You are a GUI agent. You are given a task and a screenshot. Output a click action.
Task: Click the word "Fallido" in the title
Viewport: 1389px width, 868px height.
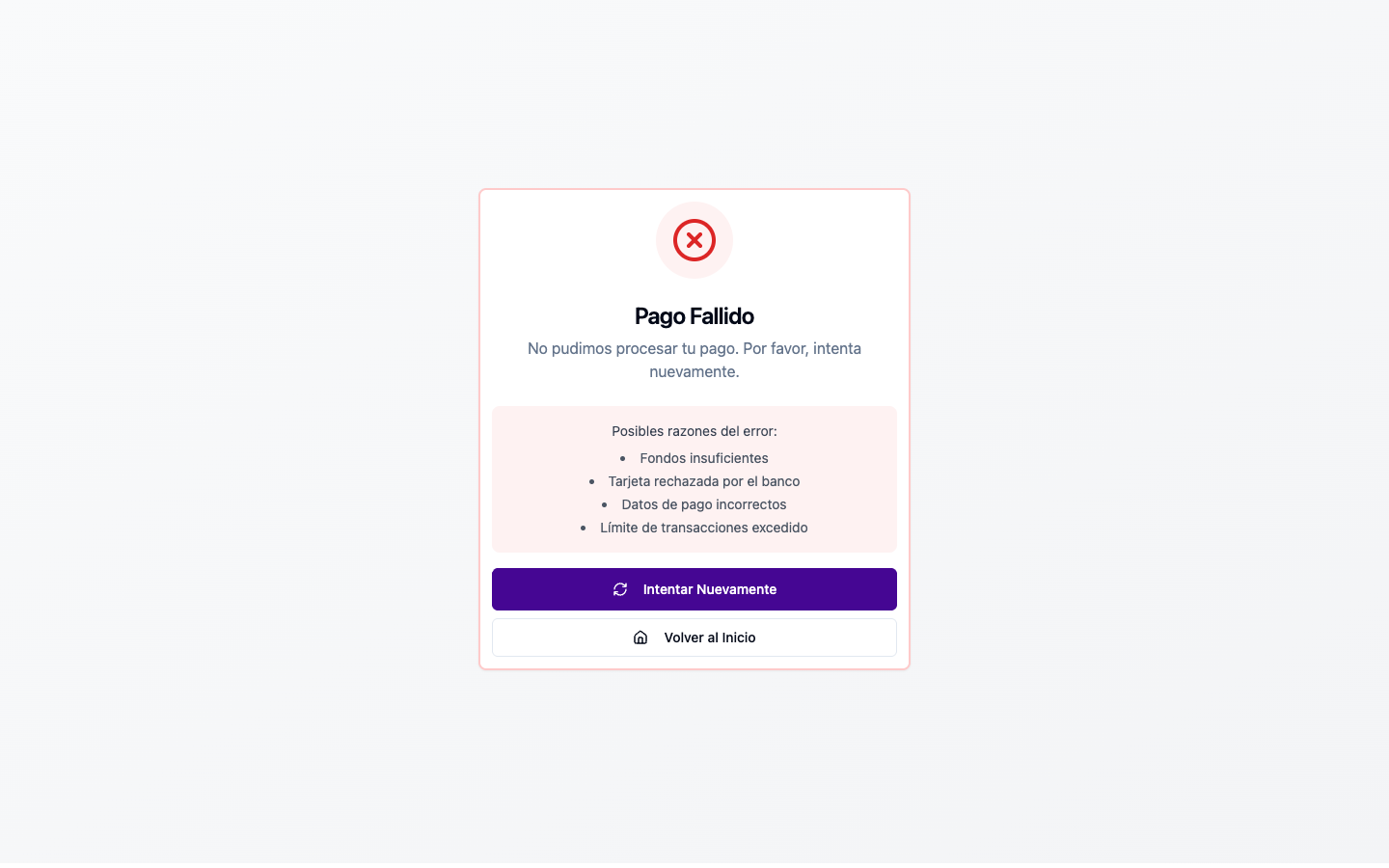point(722,316)
